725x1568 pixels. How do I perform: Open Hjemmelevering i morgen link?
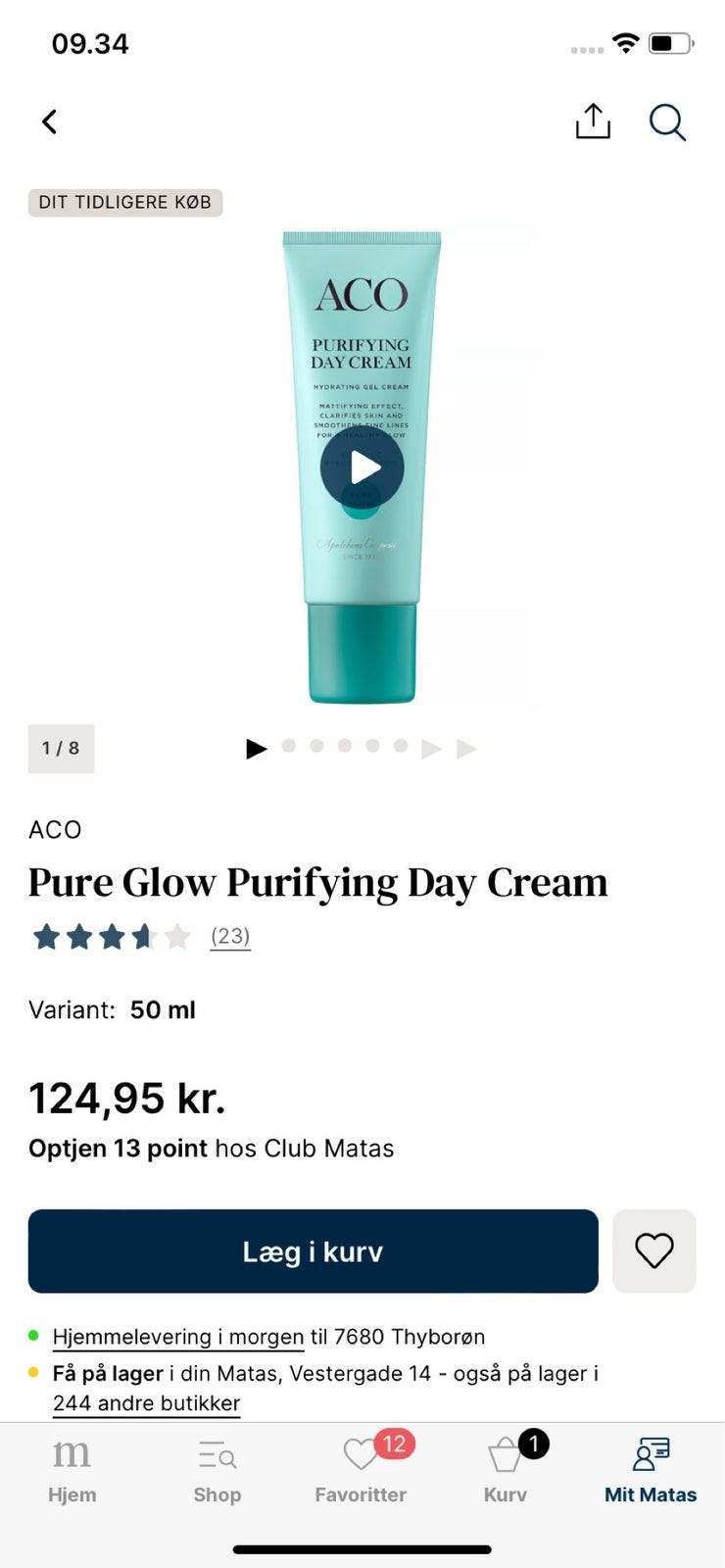coord(178,1337)
